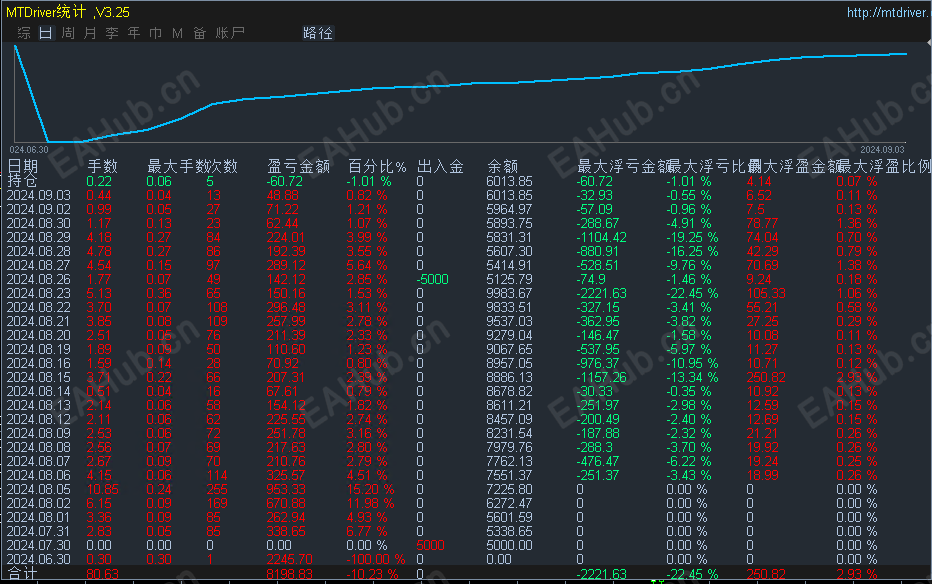The width and height of the screenshot is (932, 584).
Task: Click the 合计 totals row label
Action: (x=23, y=574)
